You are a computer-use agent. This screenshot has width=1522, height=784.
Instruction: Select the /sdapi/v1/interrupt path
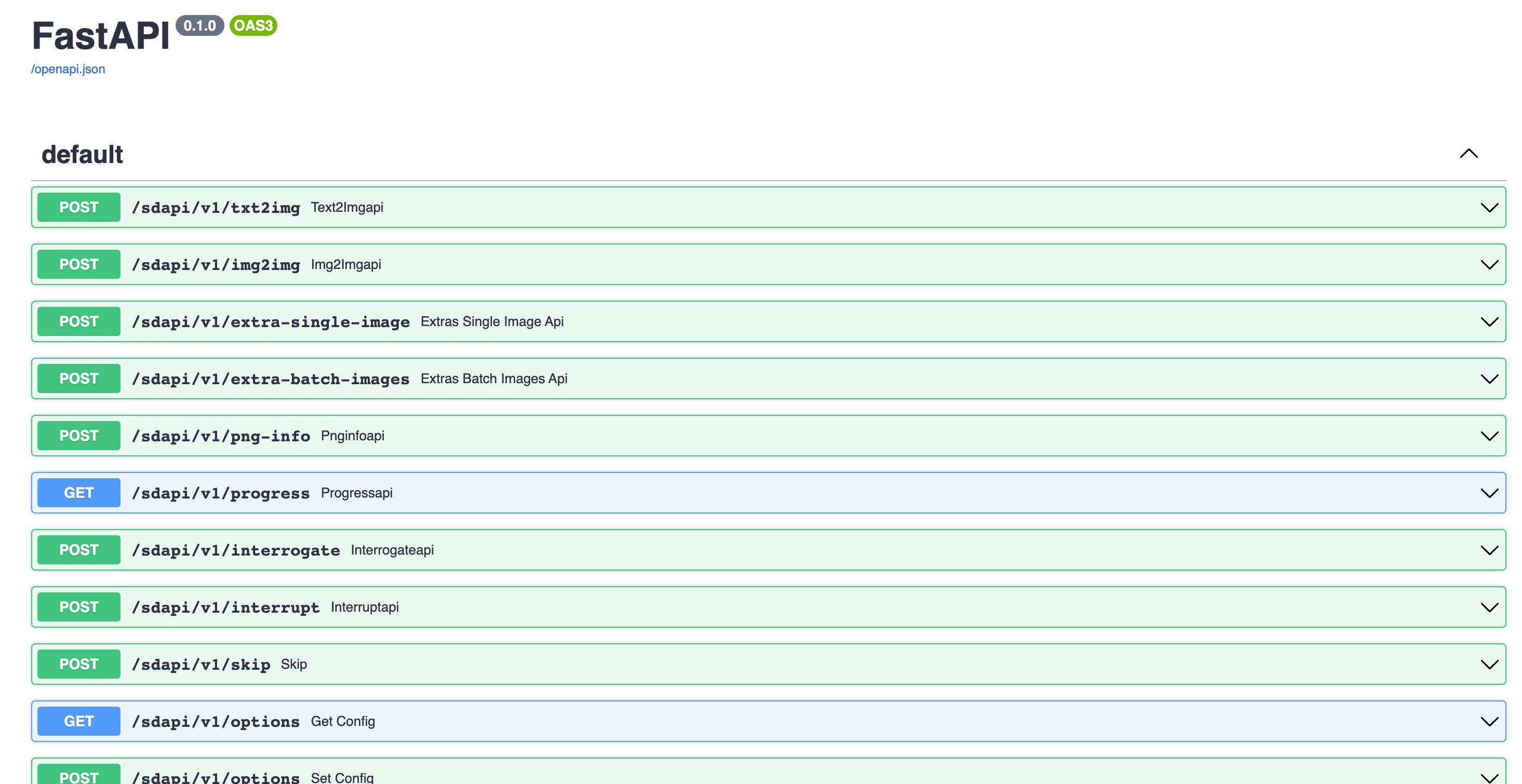[225, 607]
